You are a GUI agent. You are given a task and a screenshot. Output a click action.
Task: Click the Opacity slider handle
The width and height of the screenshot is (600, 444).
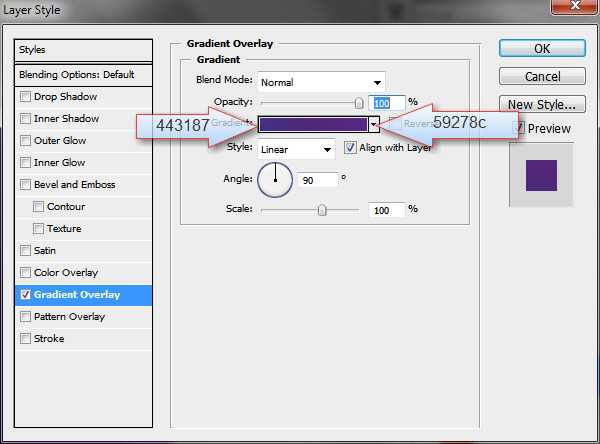pos(358,102)
